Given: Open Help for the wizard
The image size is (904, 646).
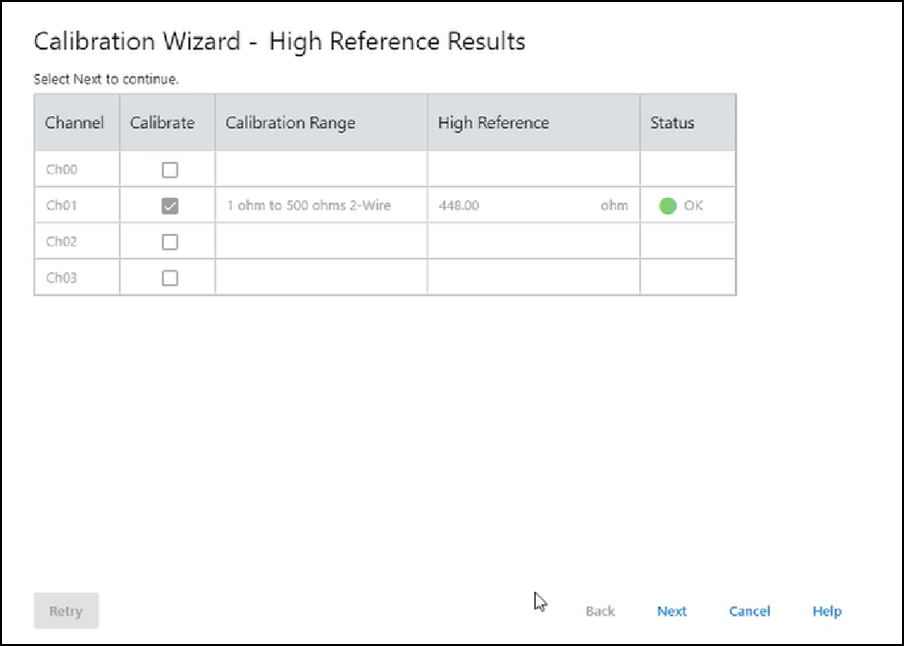Looking at the screenshot, I should point(826,611).
